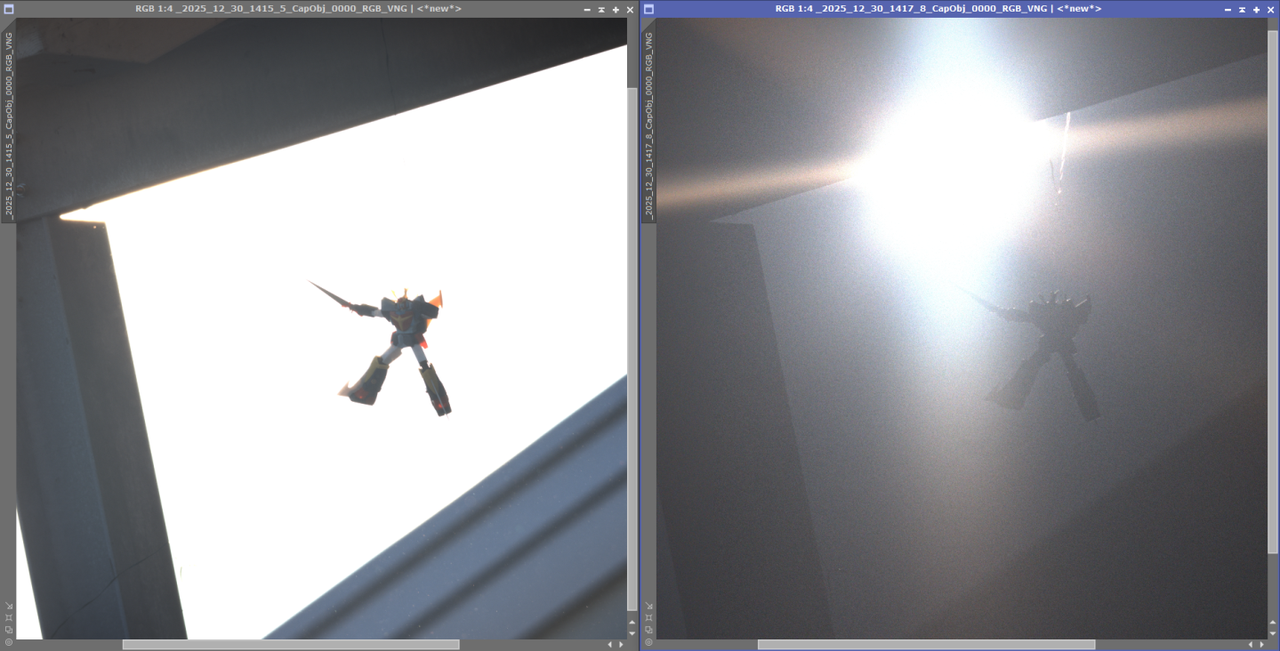Maximize the 1417_8 image window with plus button
The width and height of the screenshot is (1280, 651).
pos(1256,9)
